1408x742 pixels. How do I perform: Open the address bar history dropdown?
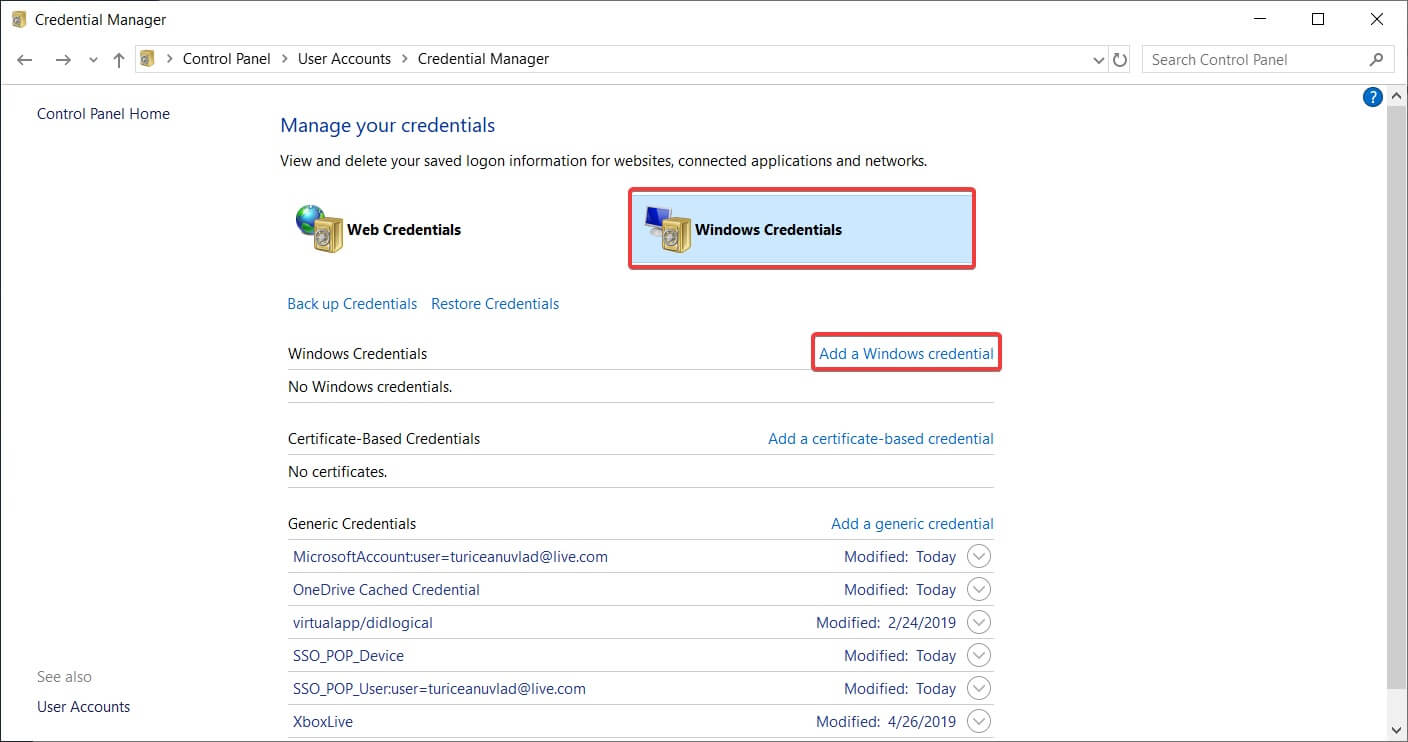pyautogui.click(x=1100, y=60)
